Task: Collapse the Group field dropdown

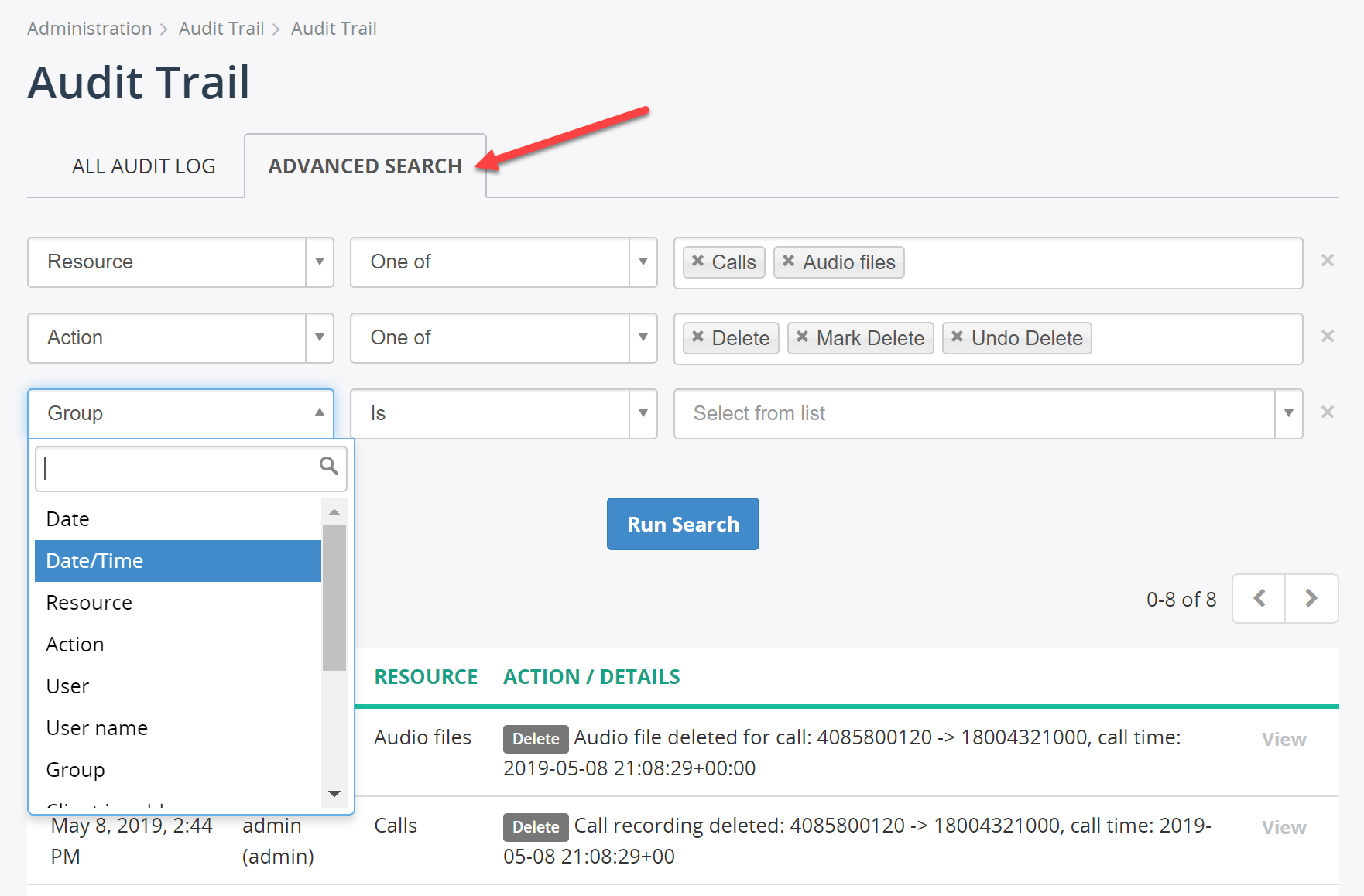Action: (180, 414)
